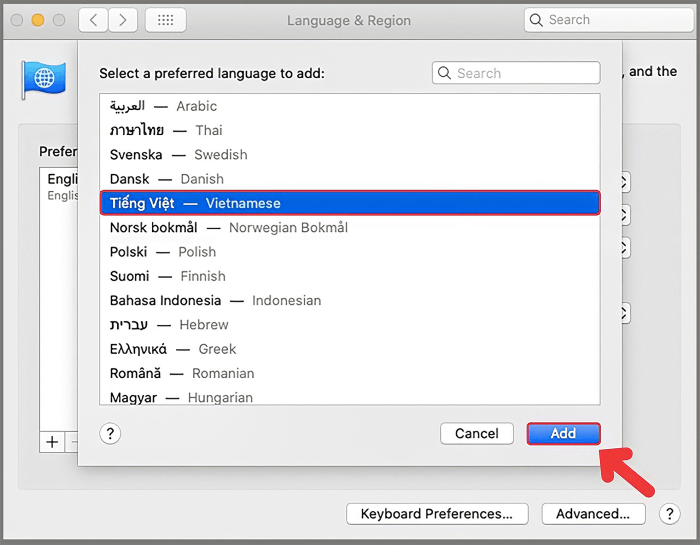Open the Advanced settings
Image resolution: width=700 pixels, height=545 pixels.
click(x=593, y=514)
